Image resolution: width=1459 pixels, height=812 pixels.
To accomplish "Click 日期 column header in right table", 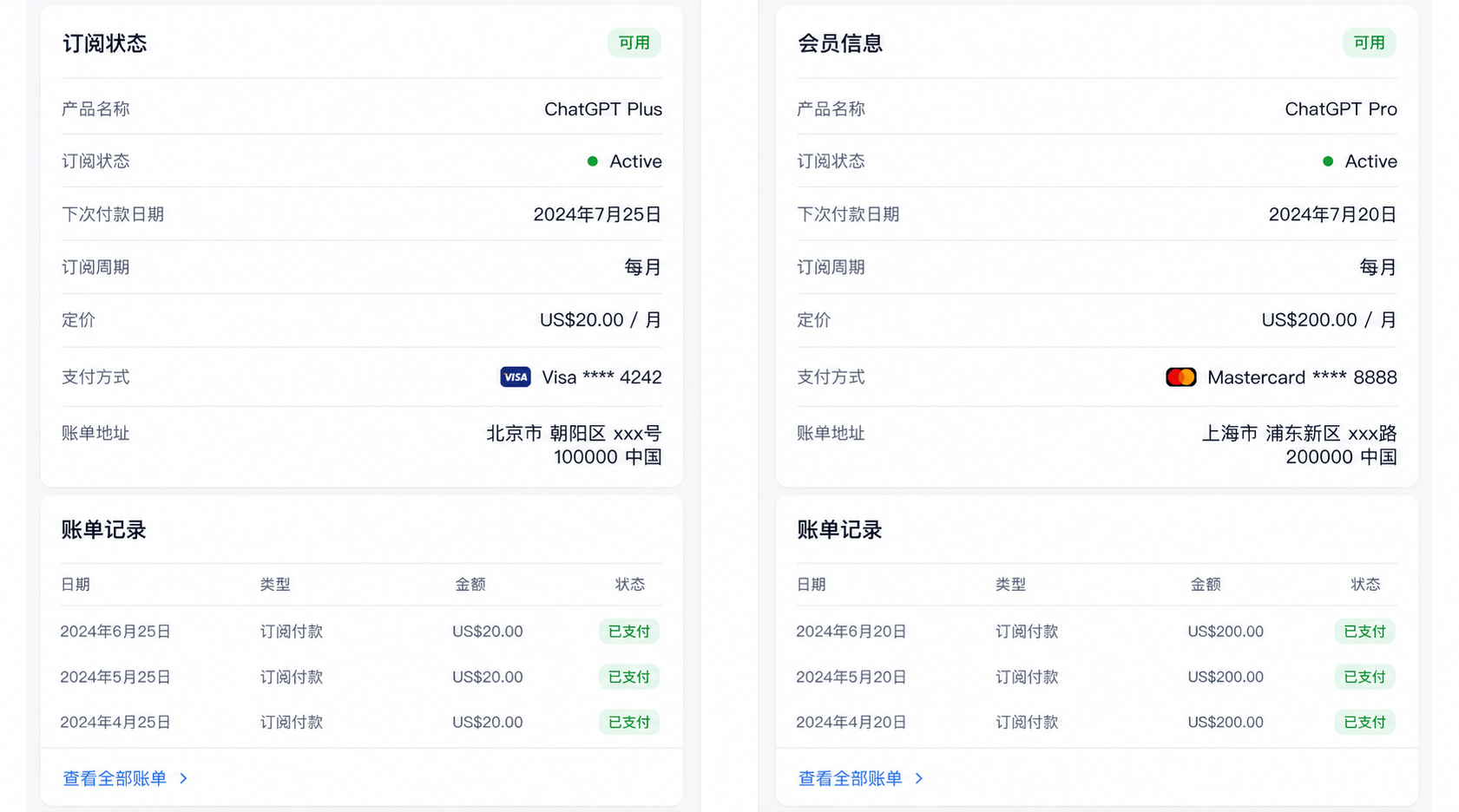I will click(812, 585).
